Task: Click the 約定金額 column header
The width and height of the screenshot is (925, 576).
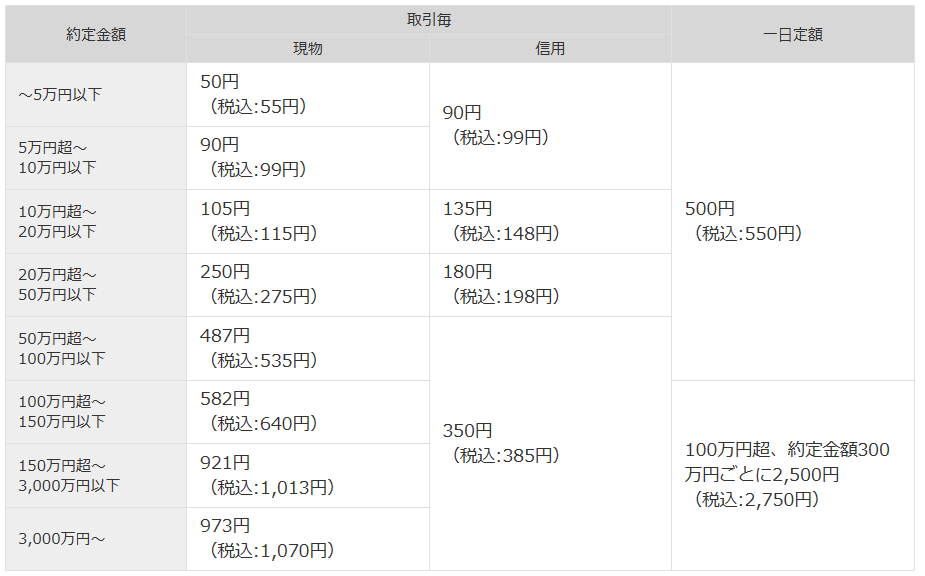Action: (96, 34)
